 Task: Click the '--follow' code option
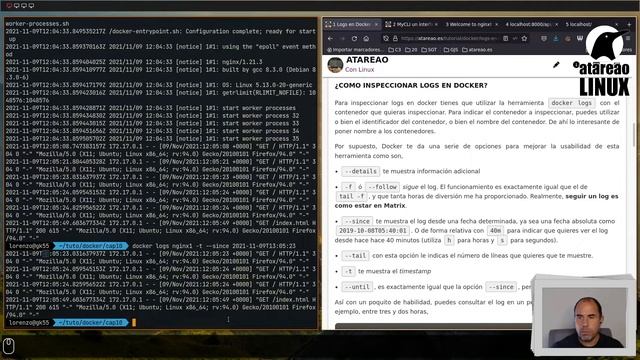point(382,187)
